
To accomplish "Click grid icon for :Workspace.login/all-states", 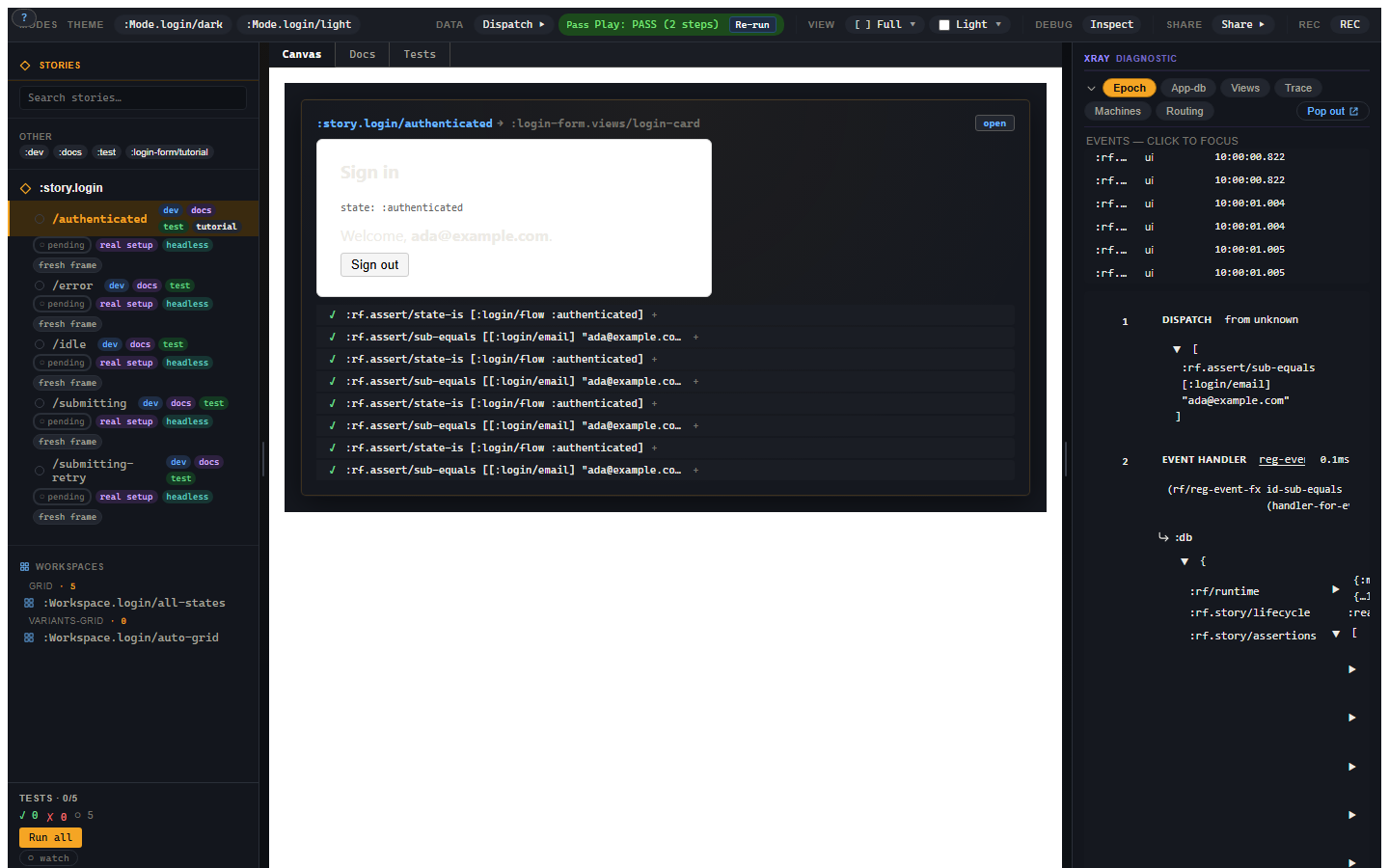I will (x=29, y=603).
